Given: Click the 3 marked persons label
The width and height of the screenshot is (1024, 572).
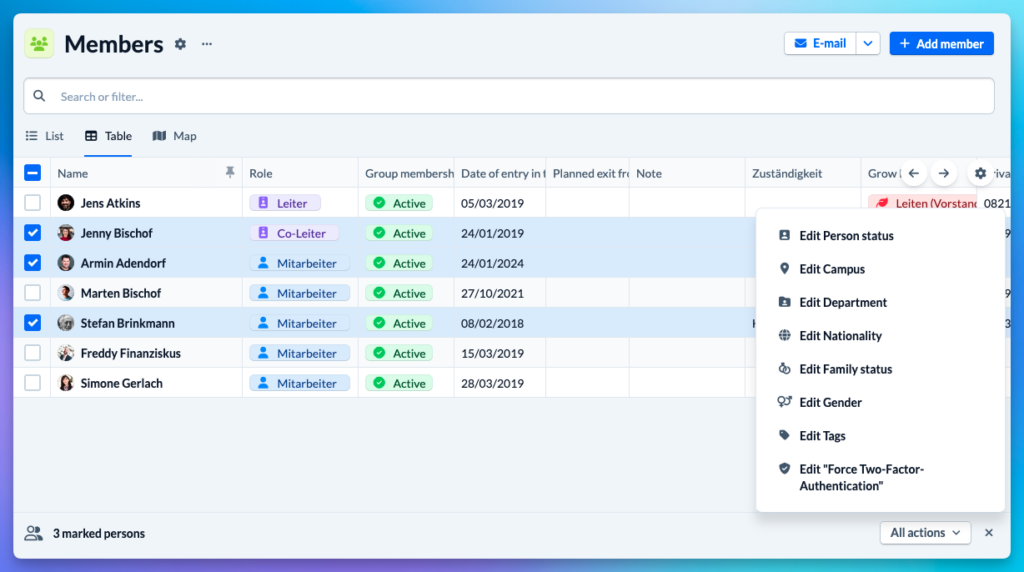Looking at the screenshot, I should tap(99, 533).
